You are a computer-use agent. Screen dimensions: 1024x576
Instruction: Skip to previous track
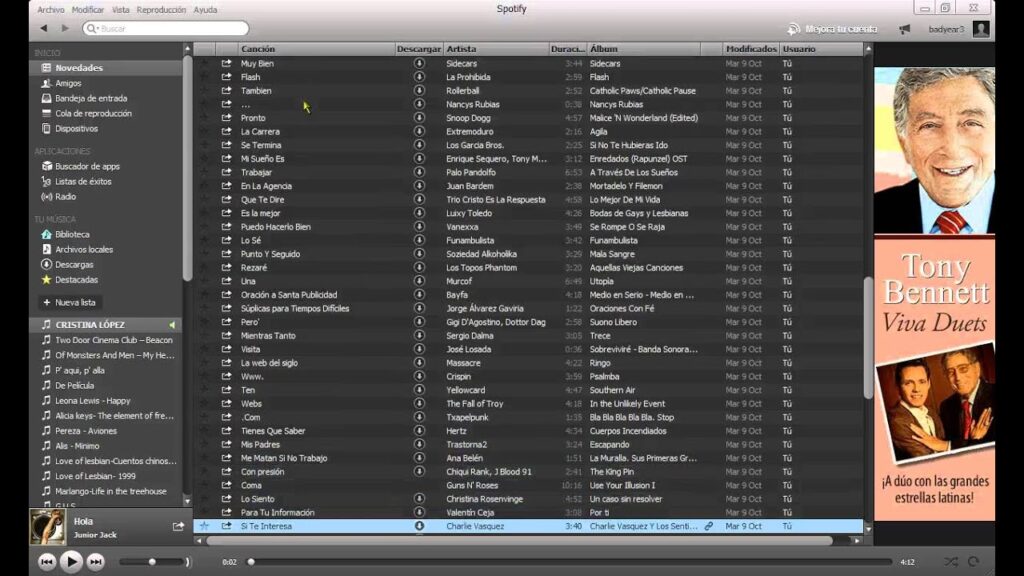click(46, 562)
